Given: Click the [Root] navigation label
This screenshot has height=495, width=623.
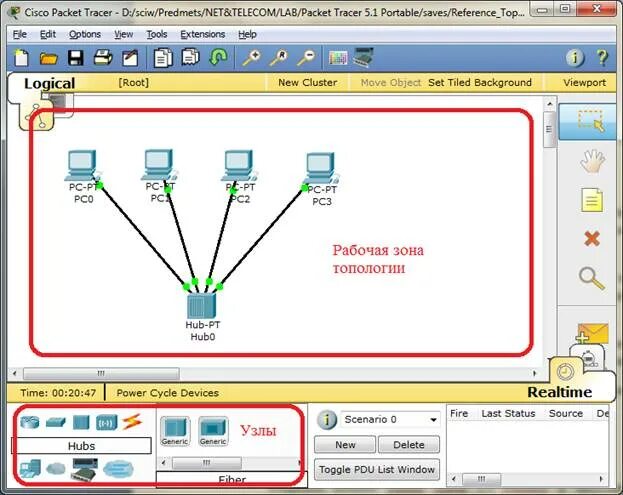Looking at the screenshot, I should pyautogui.click(x=134, y=83).
